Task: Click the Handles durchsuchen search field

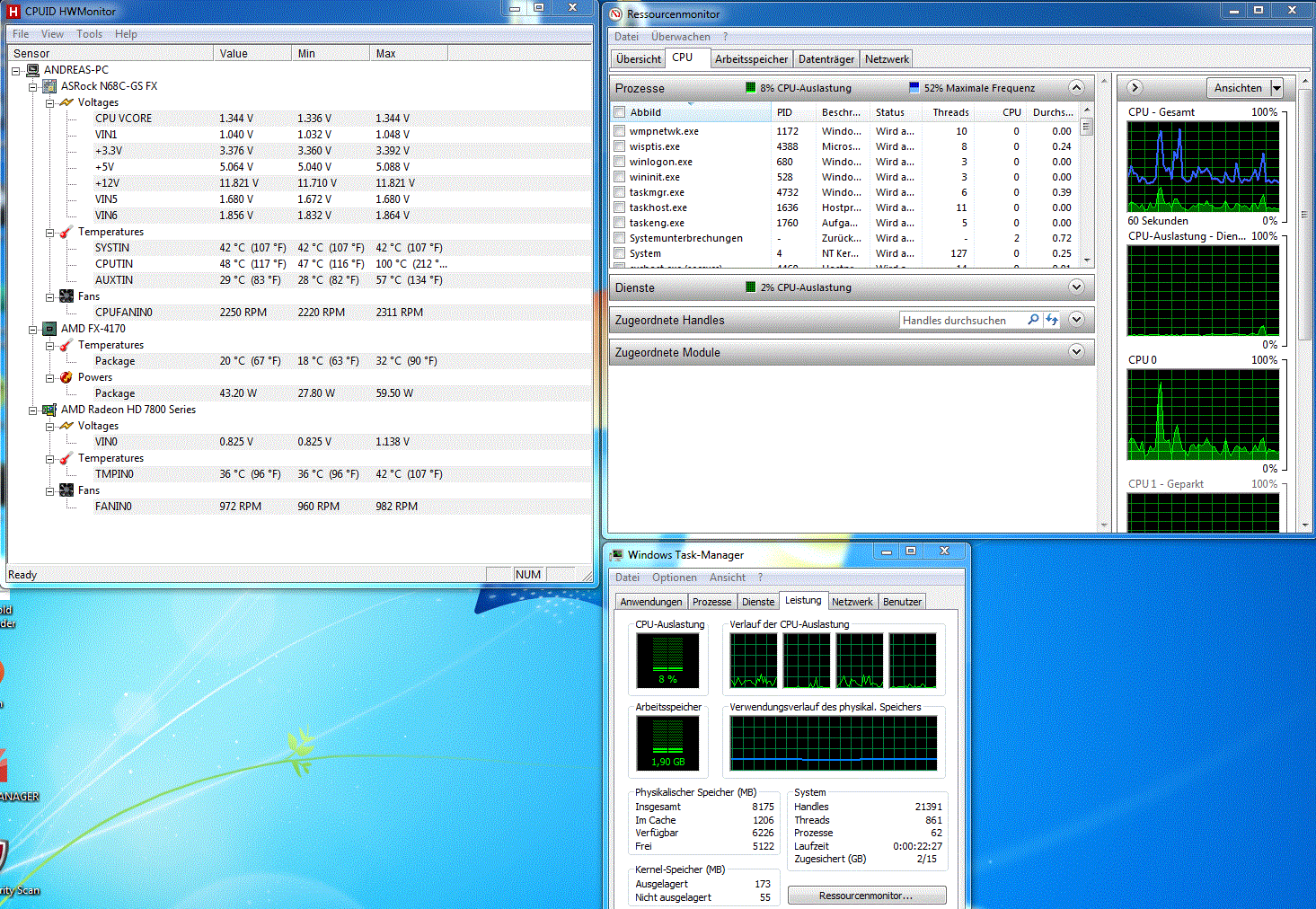Action: (962, 320)
